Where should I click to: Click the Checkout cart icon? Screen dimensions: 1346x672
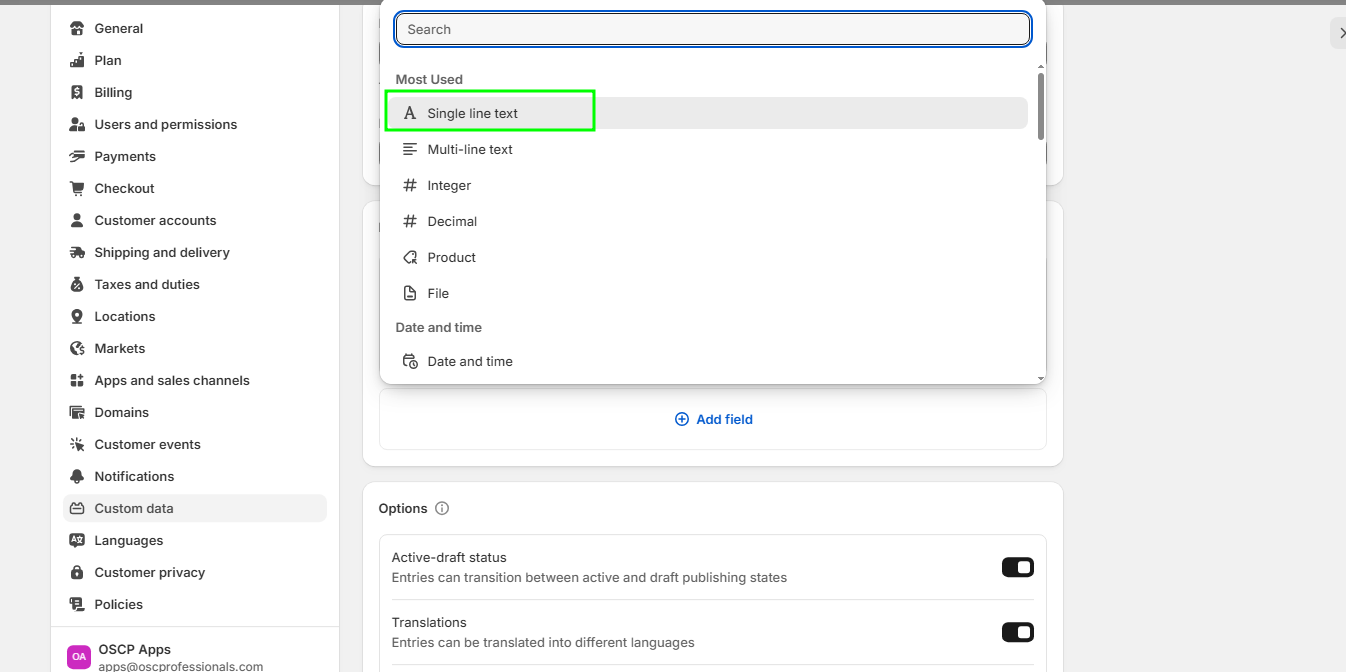coord(77,189)
